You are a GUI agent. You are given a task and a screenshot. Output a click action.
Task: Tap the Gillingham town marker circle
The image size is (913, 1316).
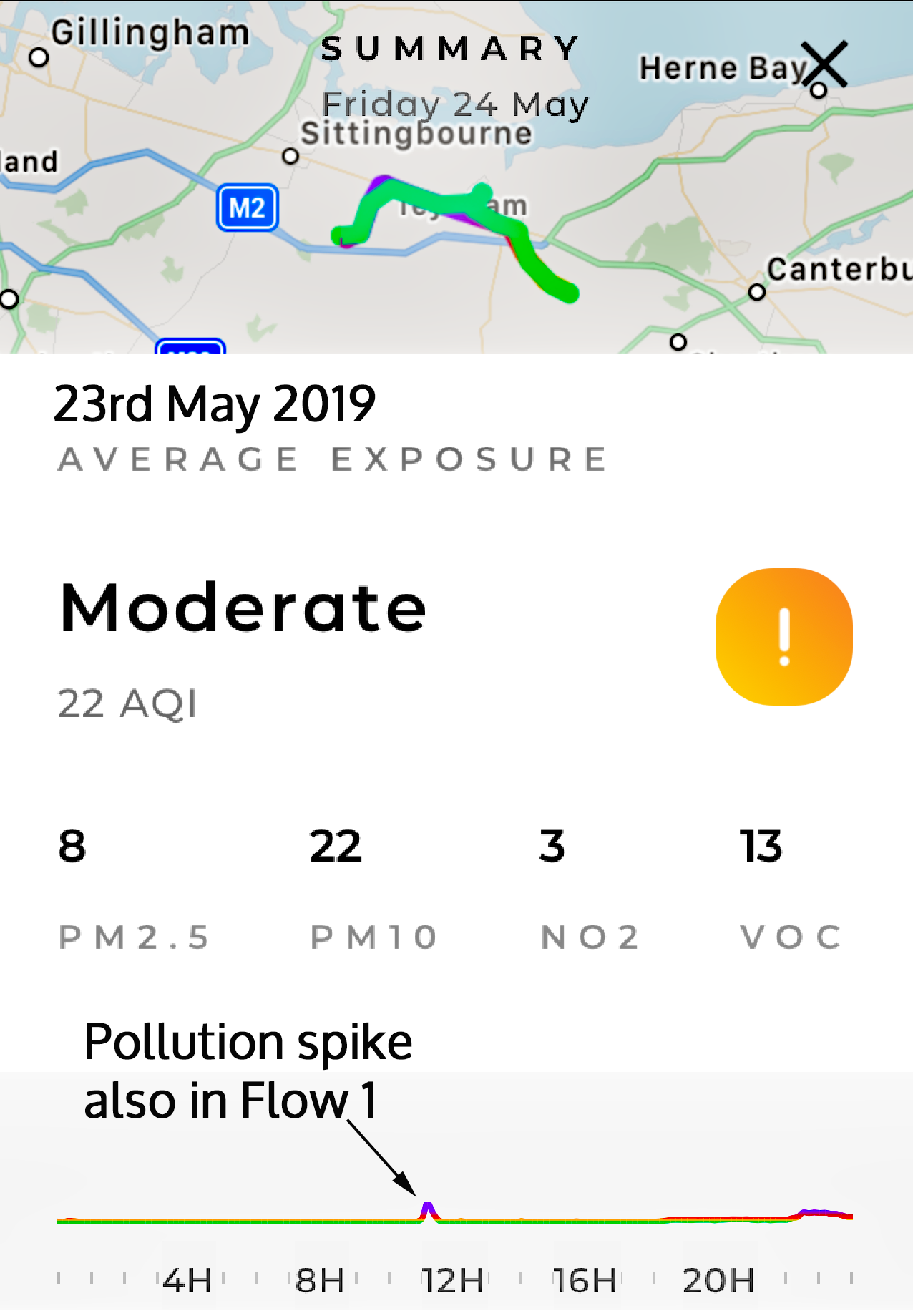tap(39, 57)
